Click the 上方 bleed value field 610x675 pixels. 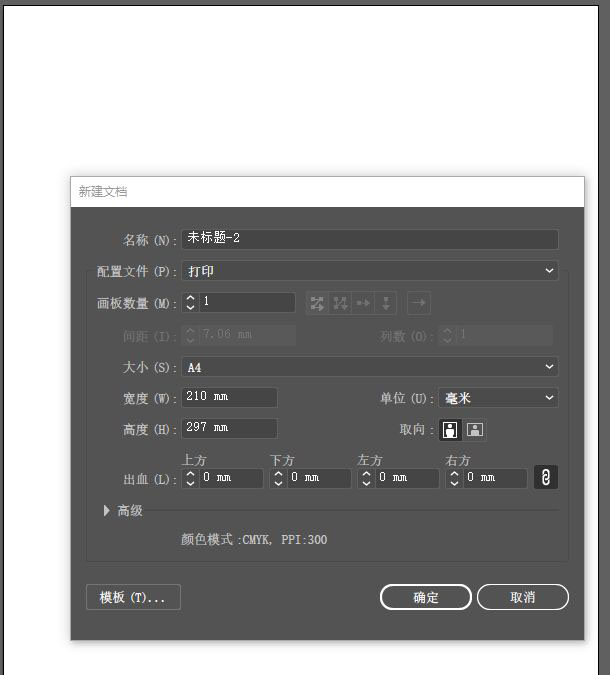[x=231, y=478]
